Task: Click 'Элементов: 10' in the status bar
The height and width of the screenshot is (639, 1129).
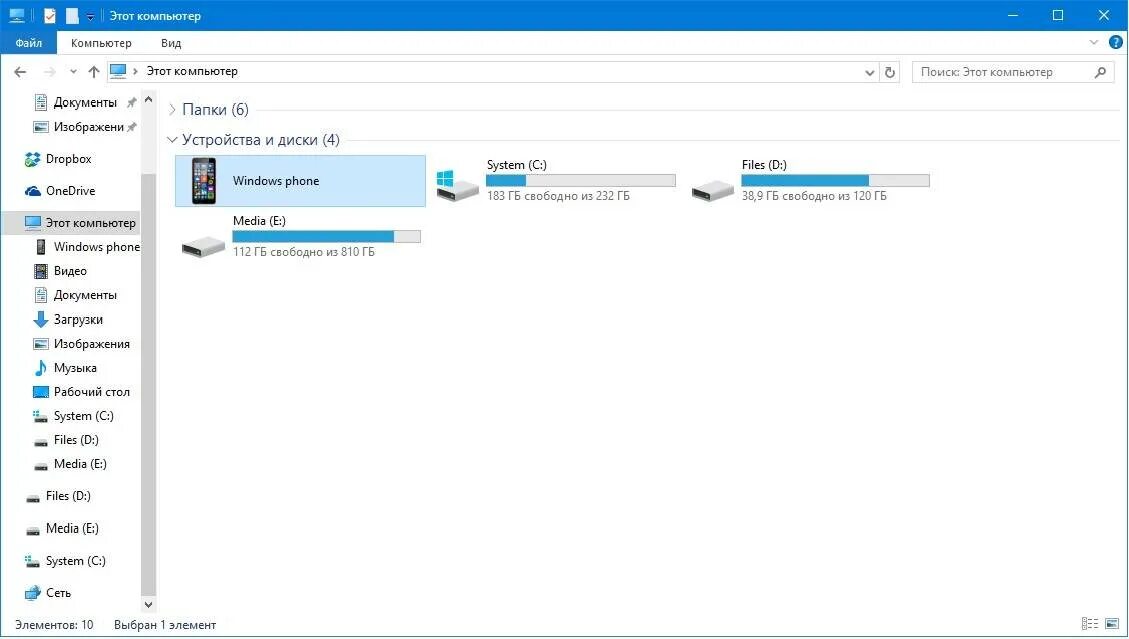Action: coord(54,625)
